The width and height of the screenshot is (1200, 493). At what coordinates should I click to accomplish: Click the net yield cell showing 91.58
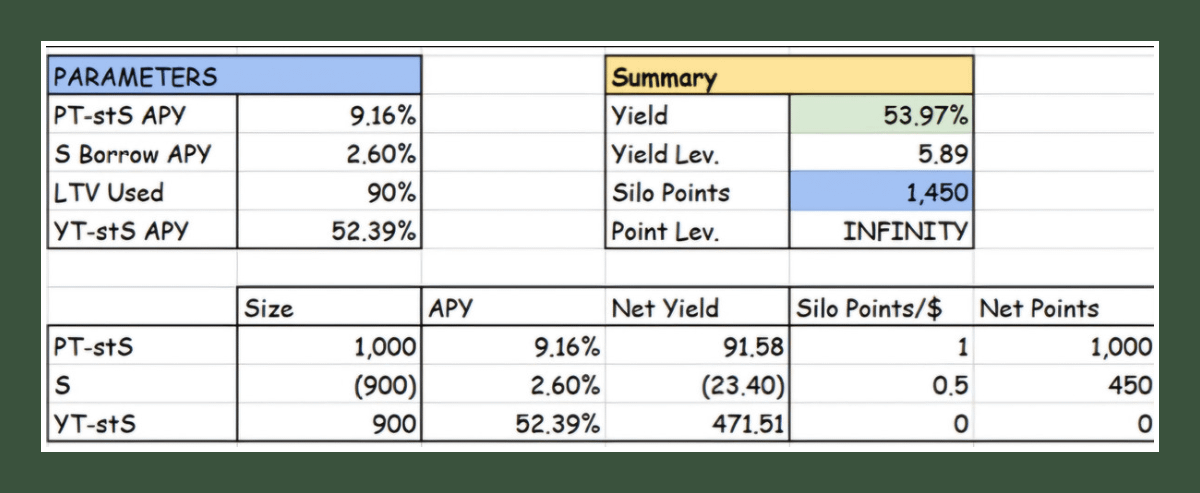pos(696,347)
